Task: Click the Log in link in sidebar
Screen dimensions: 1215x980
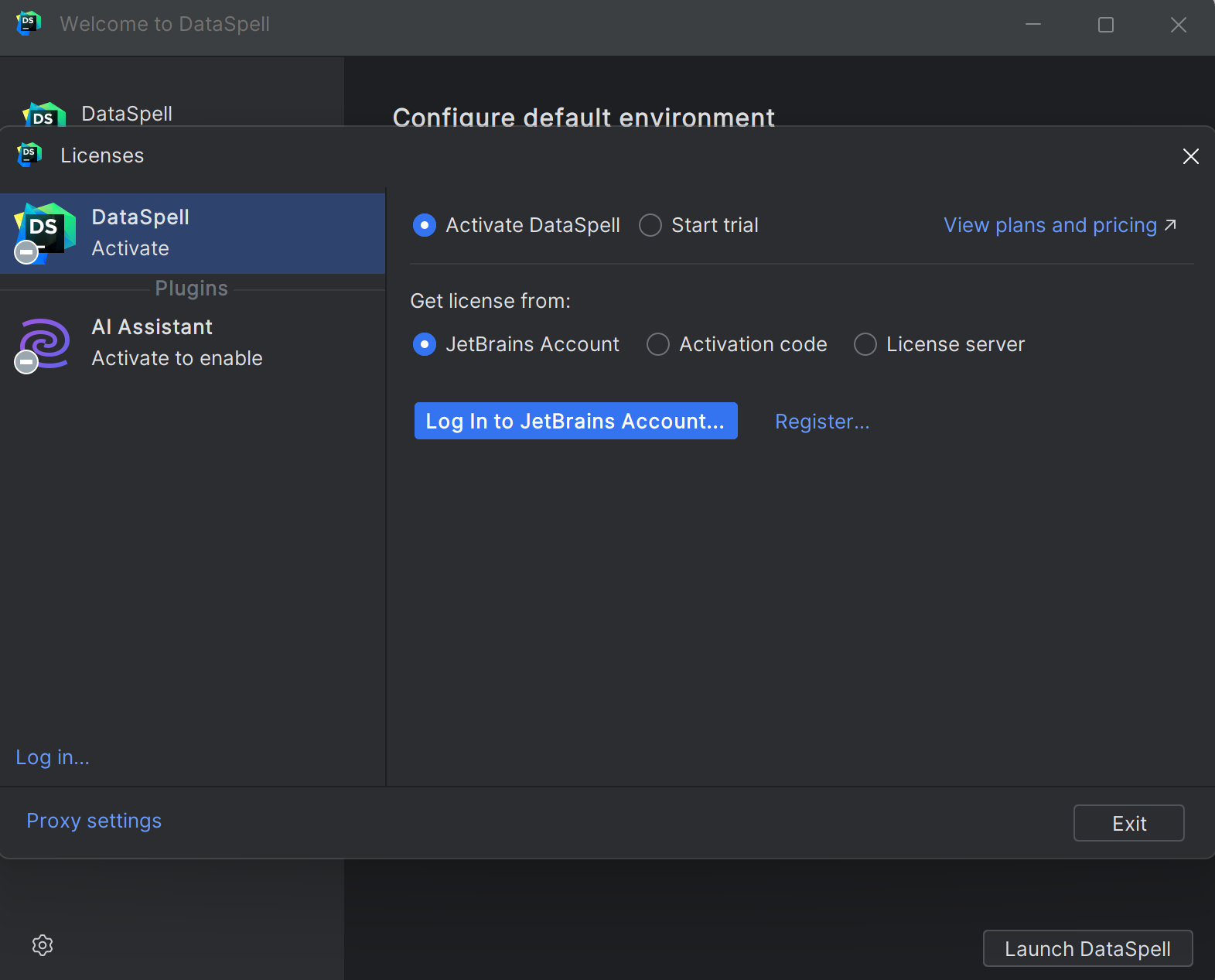Action: coord(53,757)
